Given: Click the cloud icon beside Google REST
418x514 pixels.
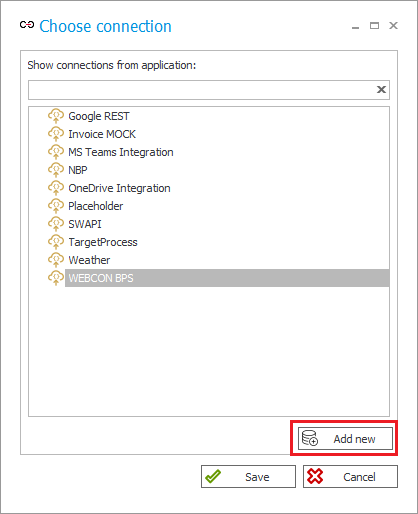Looking at the screenshot, I should click(x=56, y=116).
